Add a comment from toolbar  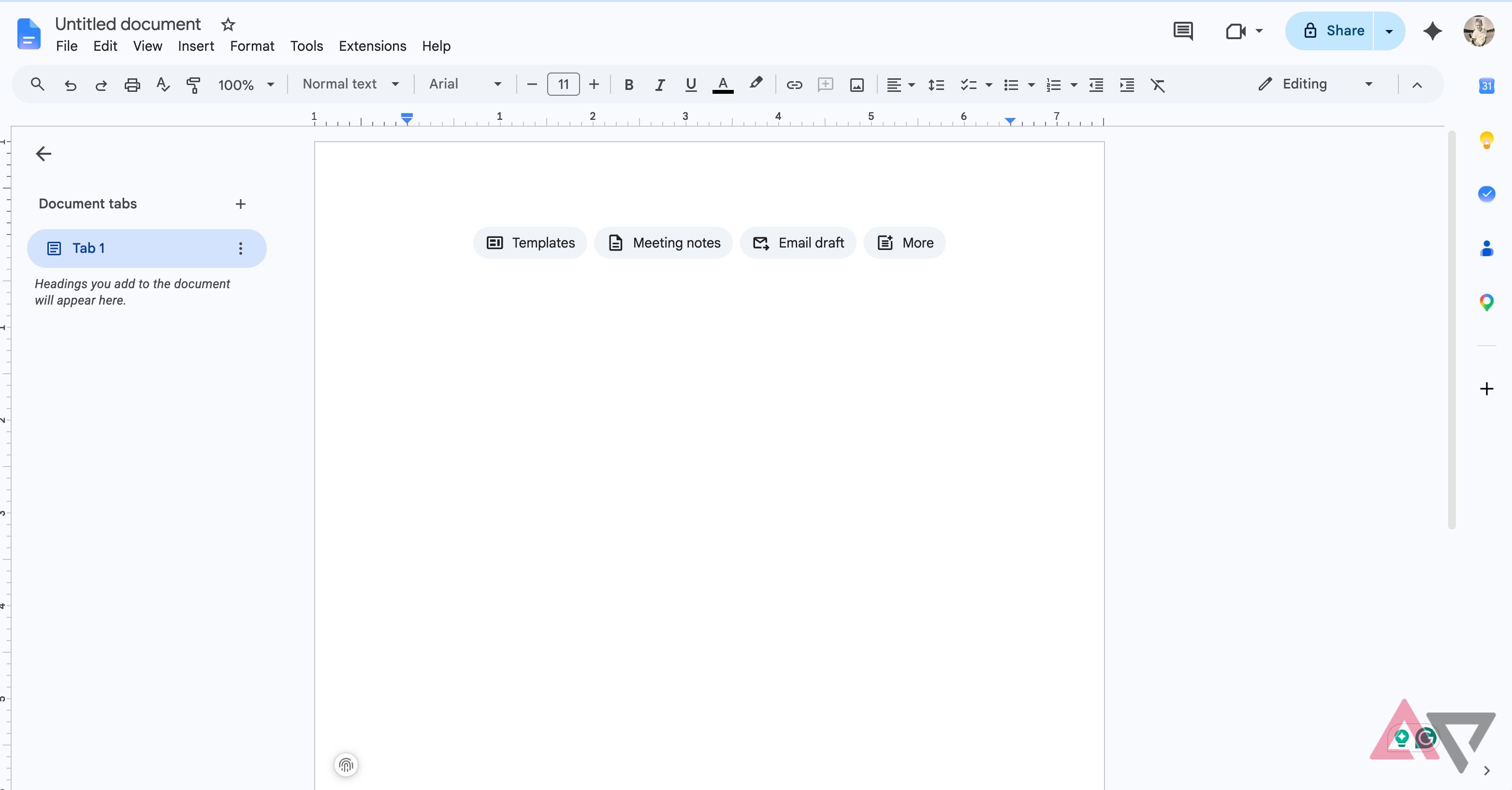tap(825, 85)
